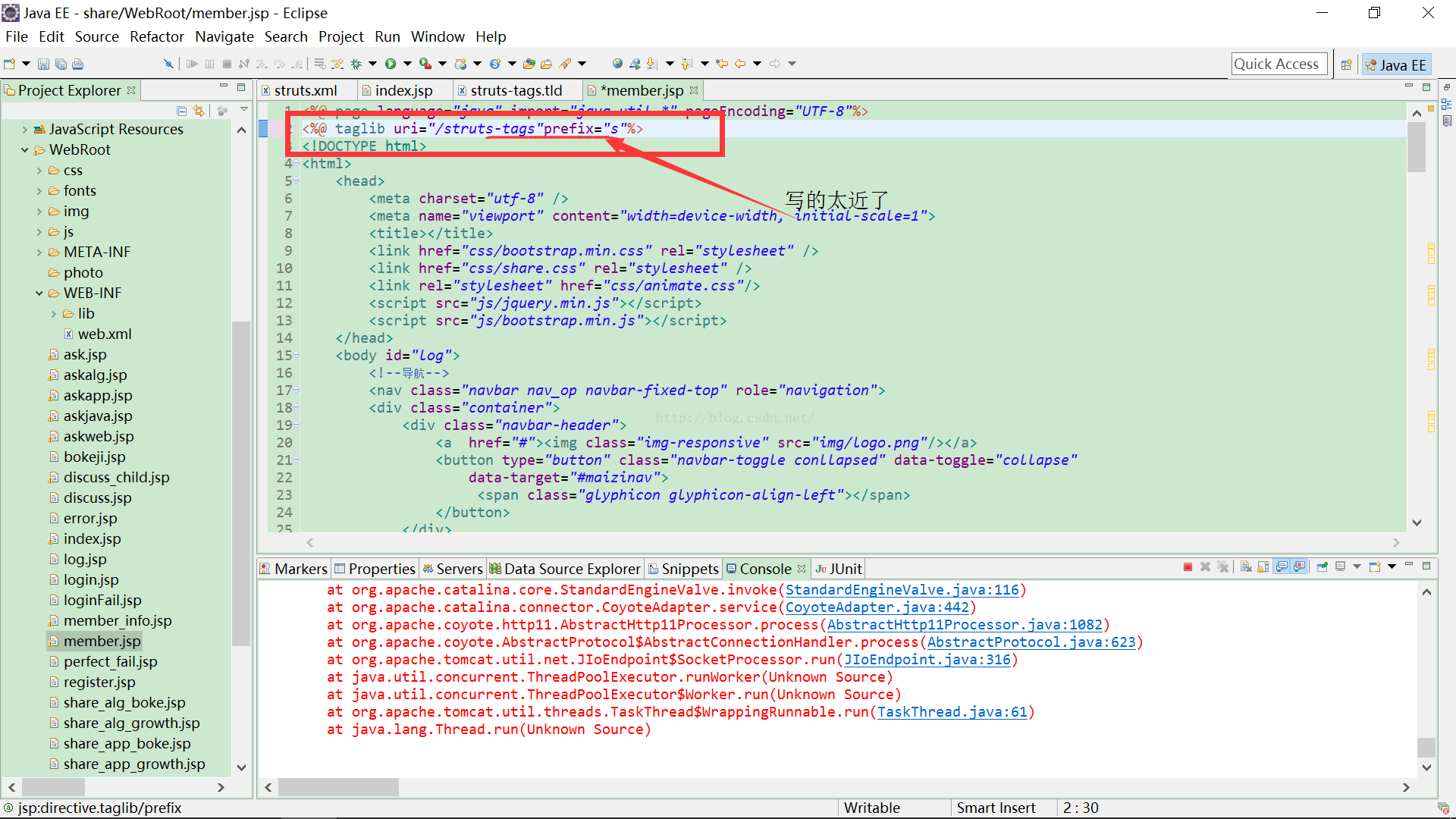This screenshot has height=819, width=1456.
Task: Click Remove All Terminated Launches icon
Action: [x=1222, y=566]
